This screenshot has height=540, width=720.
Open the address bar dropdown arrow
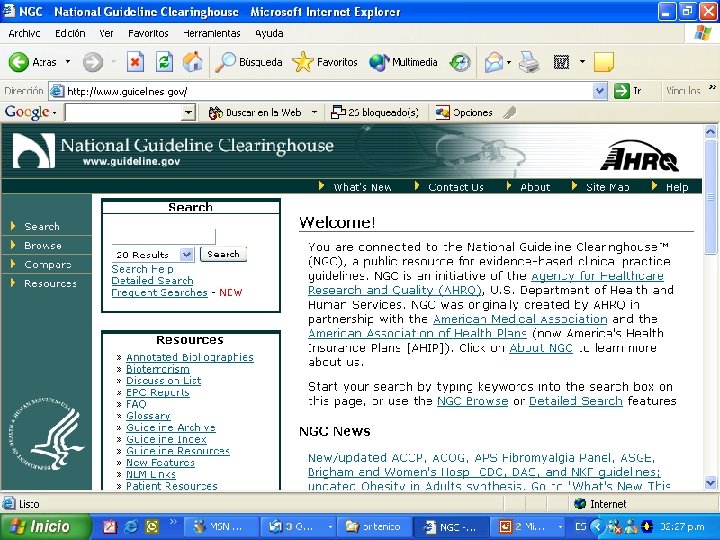tap(599, 91)
